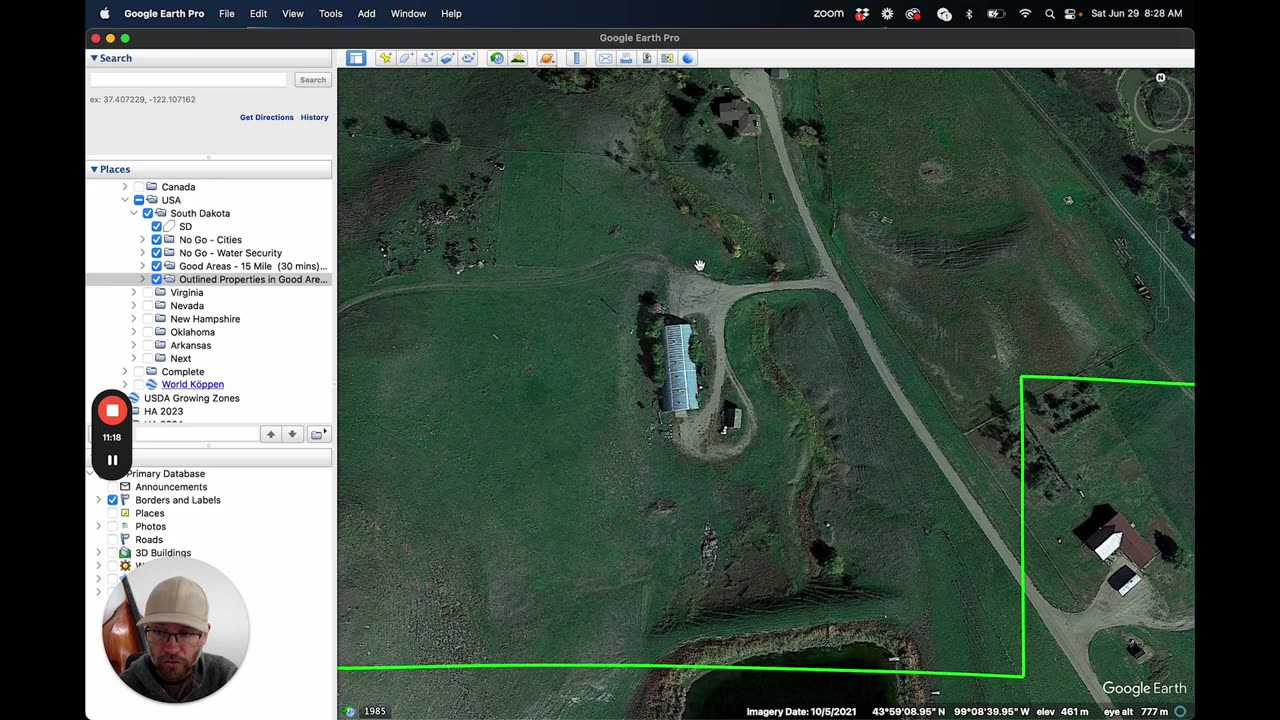Screen dimensions: 1280x720
Task: Click the search input field
Action: coord(188,80)
